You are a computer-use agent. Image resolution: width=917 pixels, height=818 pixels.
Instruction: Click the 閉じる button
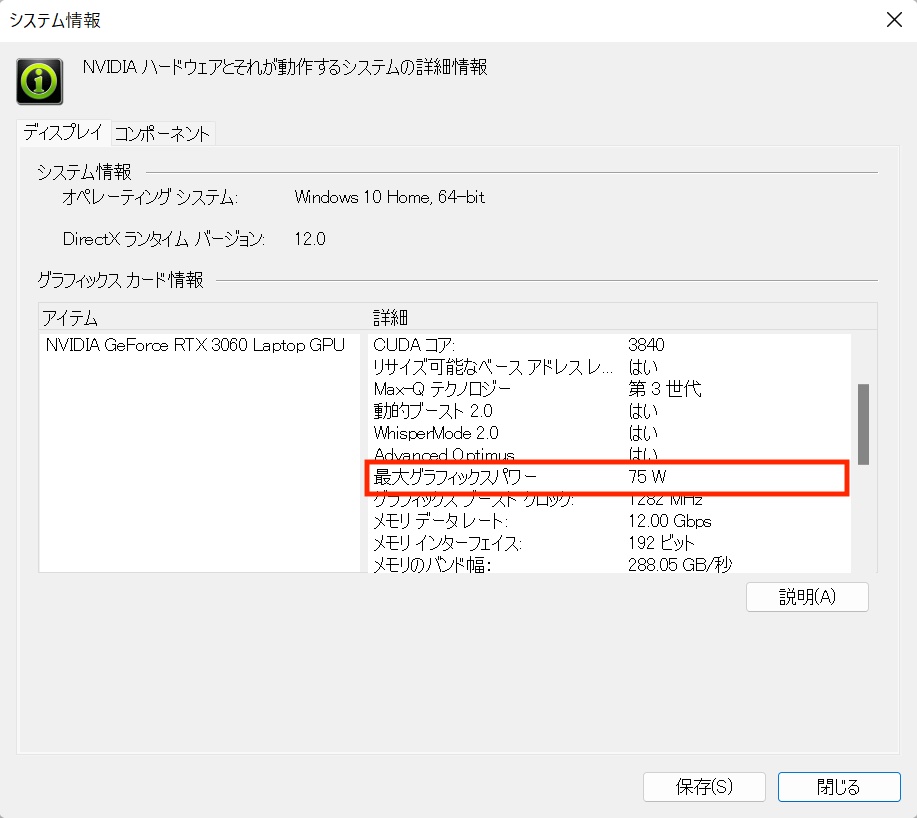(x=839, y=786)
